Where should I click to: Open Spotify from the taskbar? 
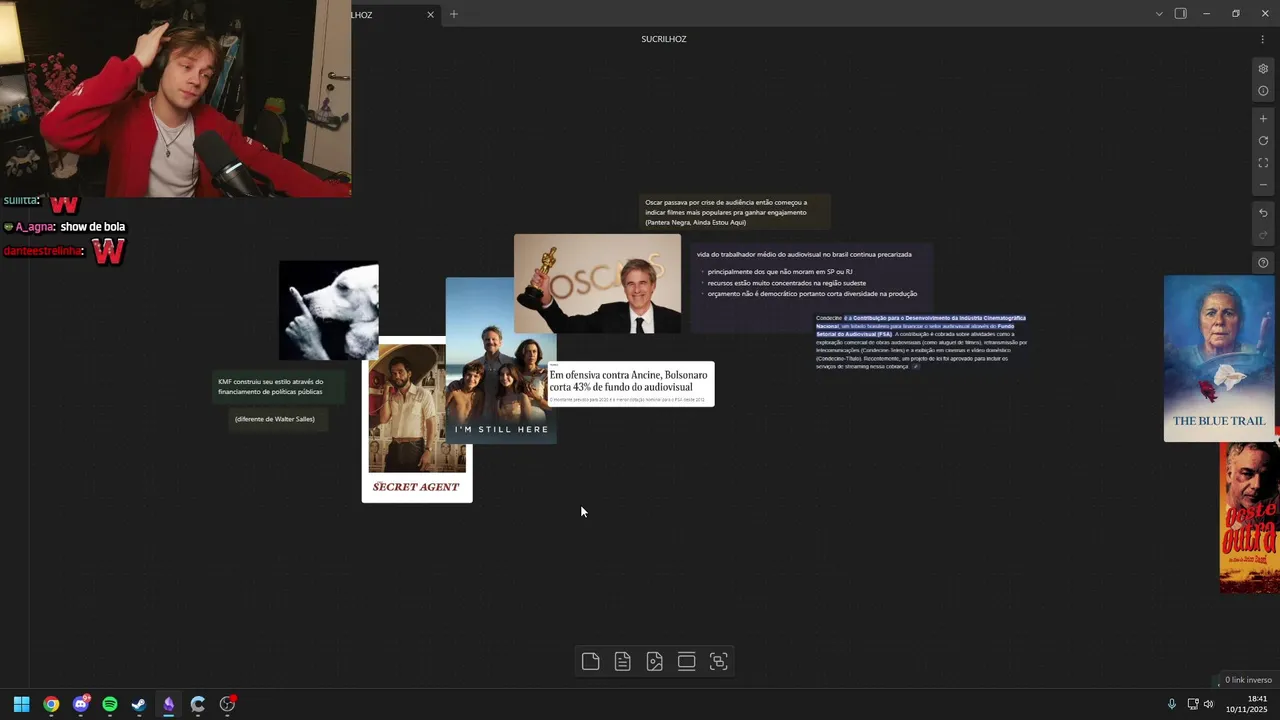tap(110, 704)
